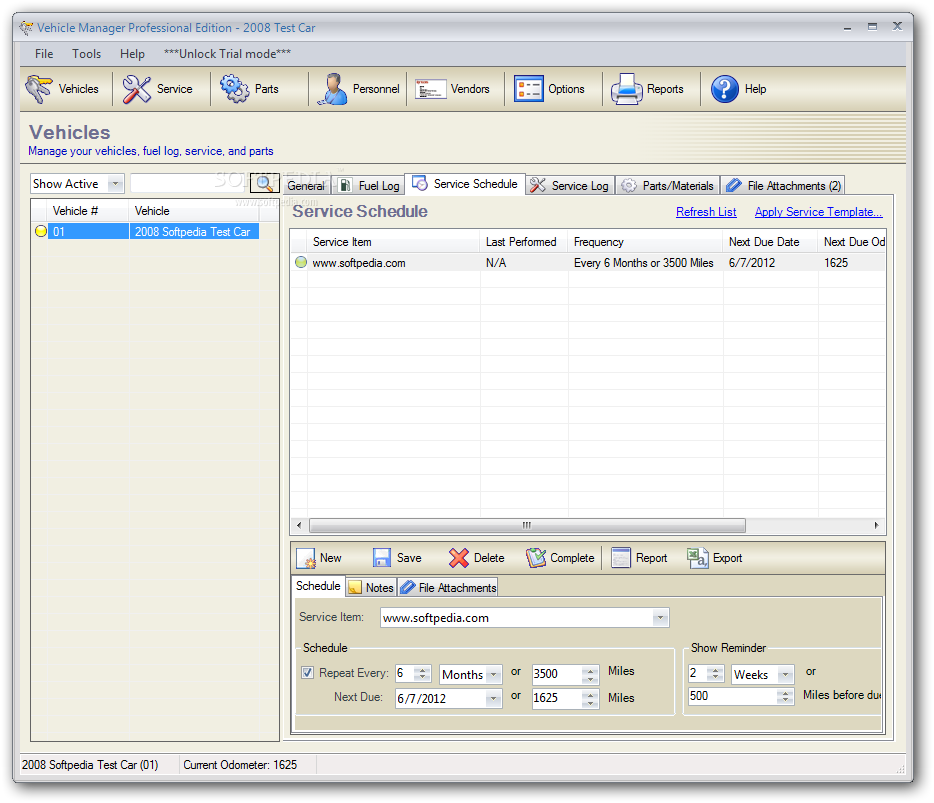Click the Frequency column header
This screenshot has width=934, height=803.
[645, 242]
